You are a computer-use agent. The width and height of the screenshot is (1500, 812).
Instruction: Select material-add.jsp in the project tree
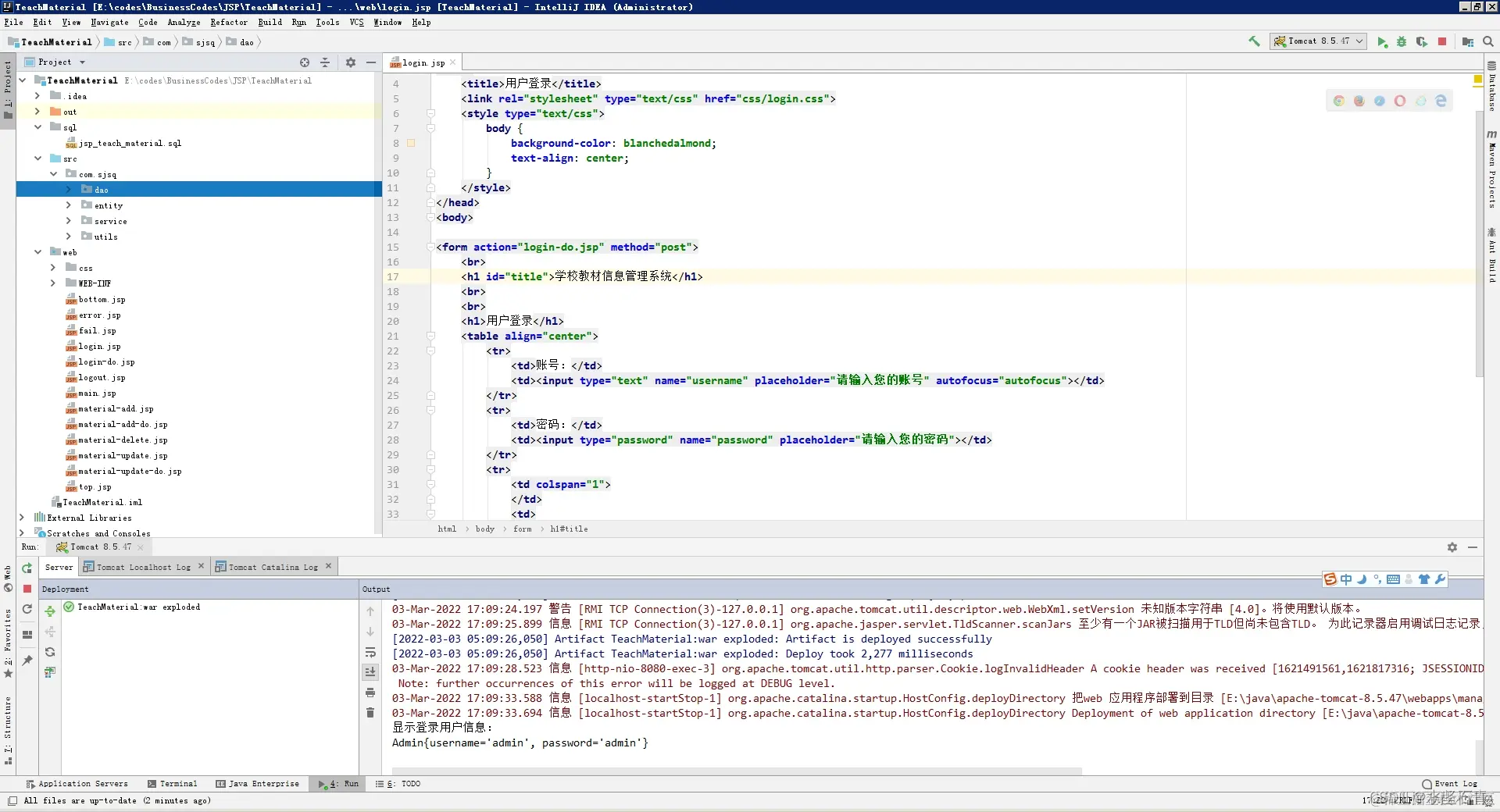click(116, 408)
